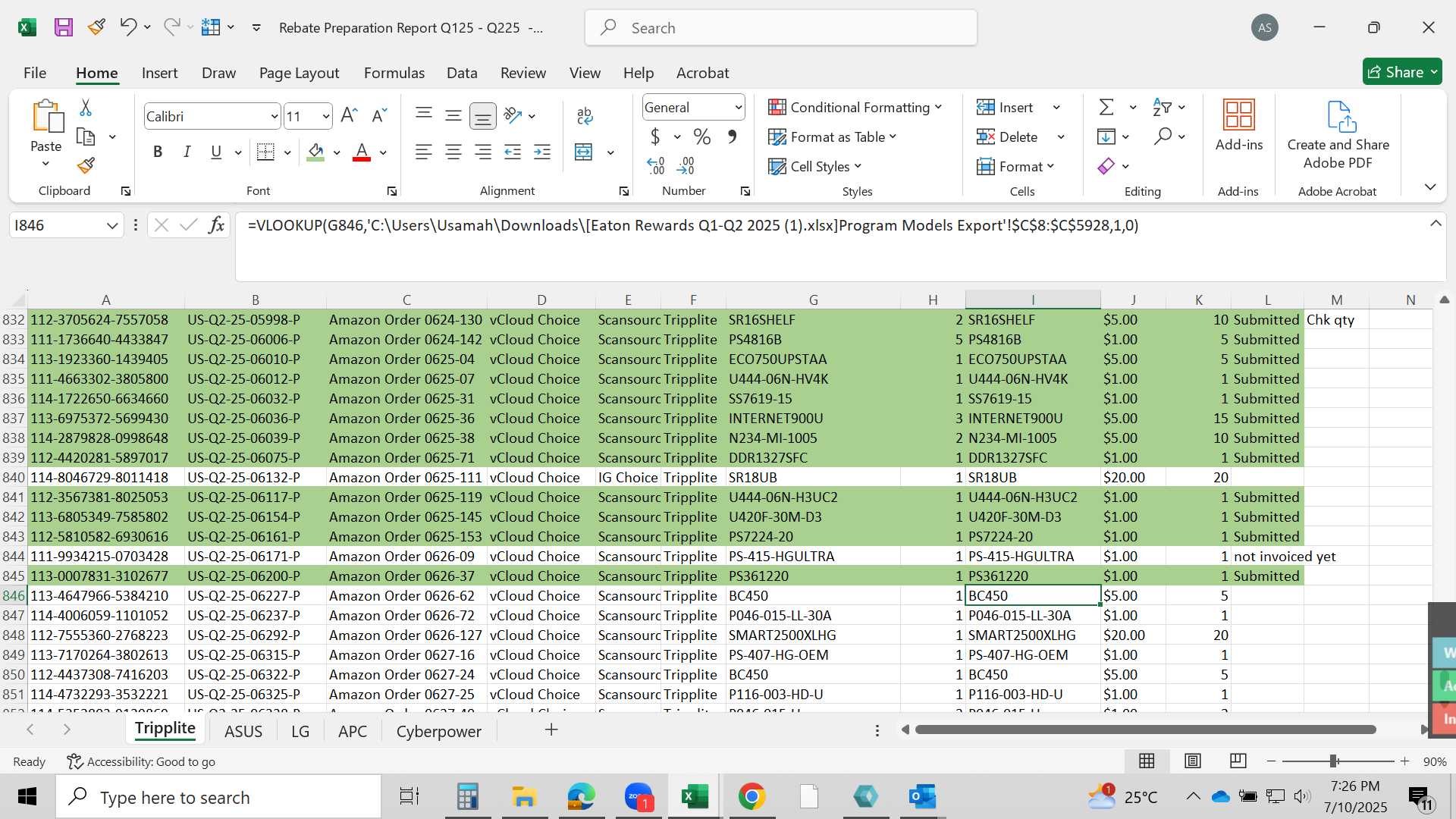Adjust the zoom slider handle
The height and width of the screenshot is (819, 1456).
[1333, 761]
